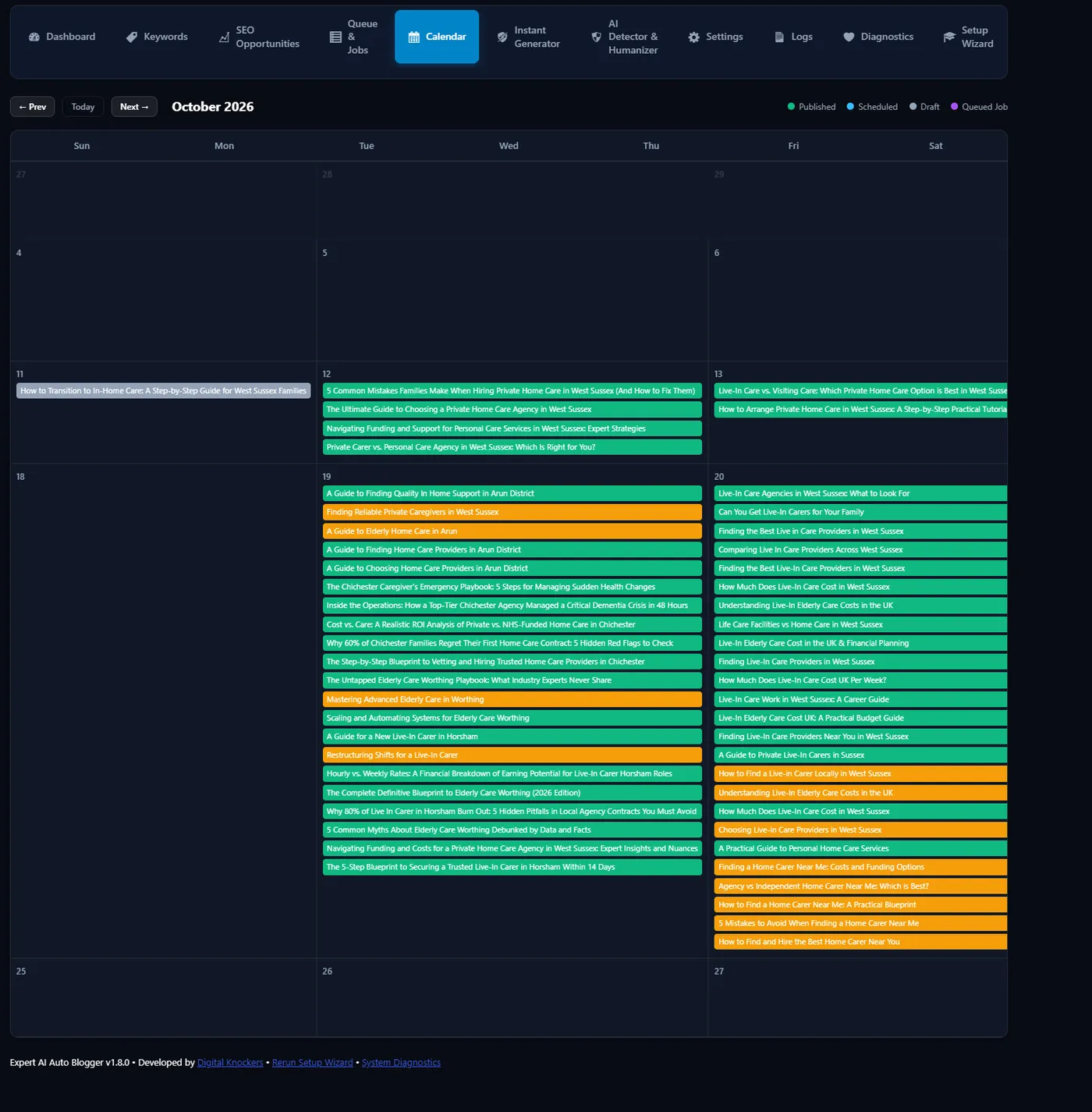Open the Diagnostics tab

(x=878, y=37)
